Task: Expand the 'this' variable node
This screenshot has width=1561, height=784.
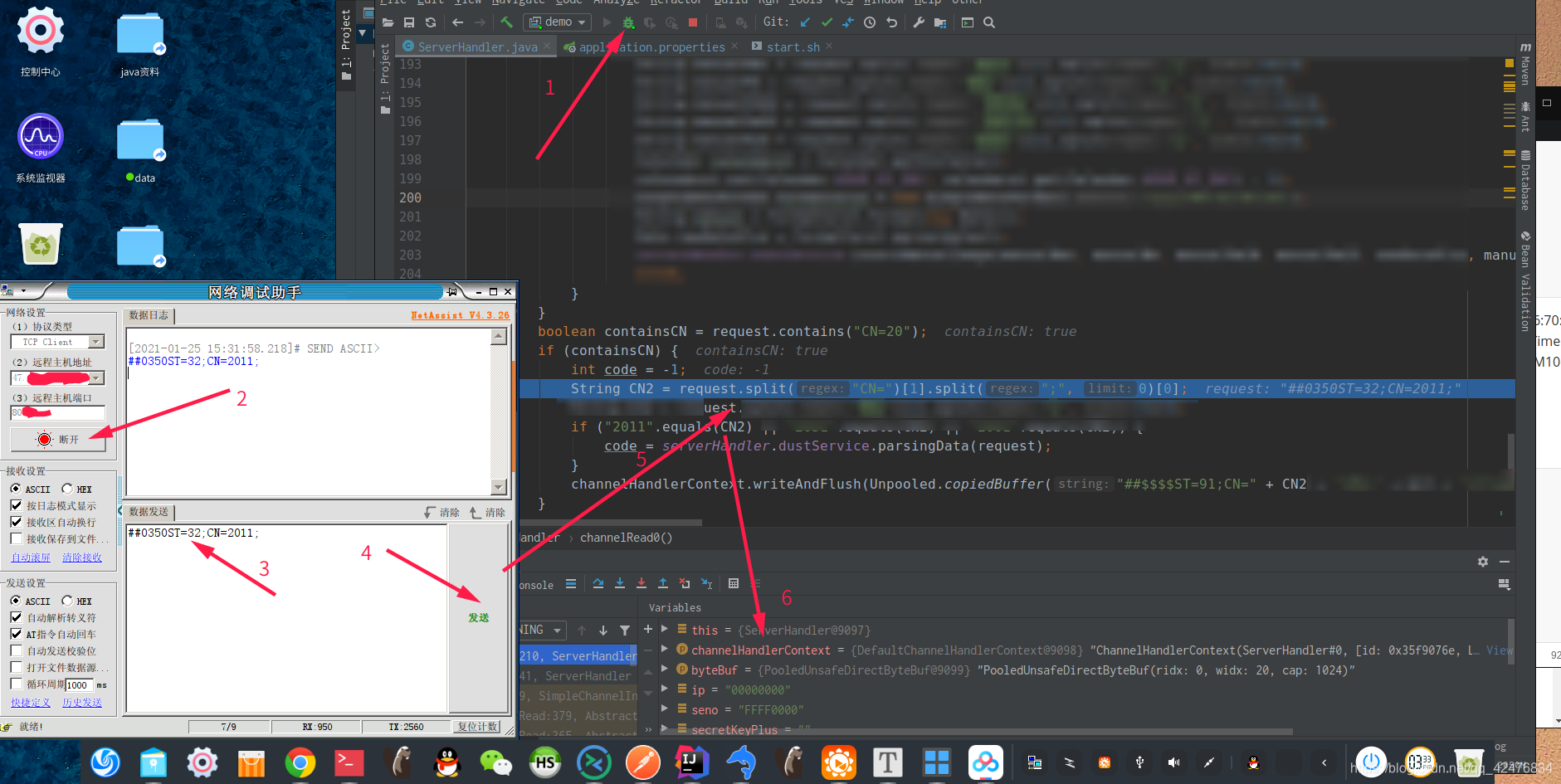Action: pos(665,630)
